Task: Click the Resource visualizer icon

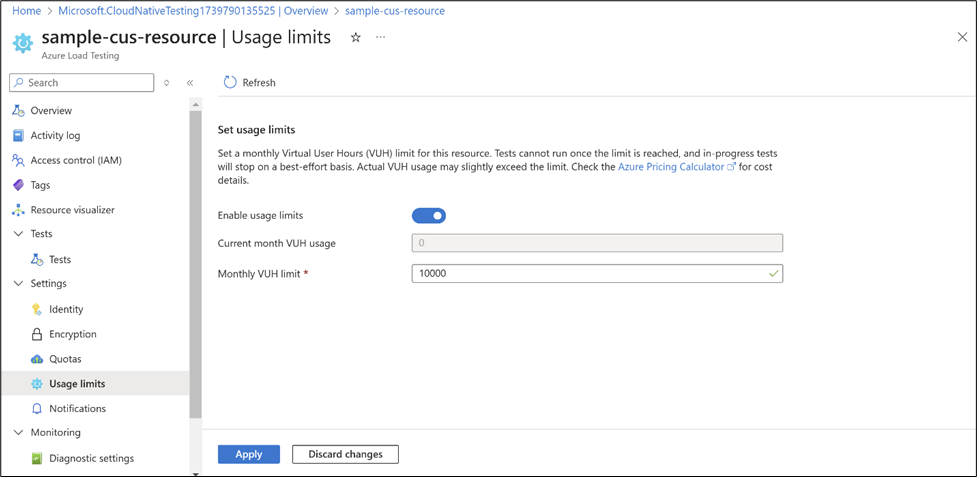Action: (18, 210)
